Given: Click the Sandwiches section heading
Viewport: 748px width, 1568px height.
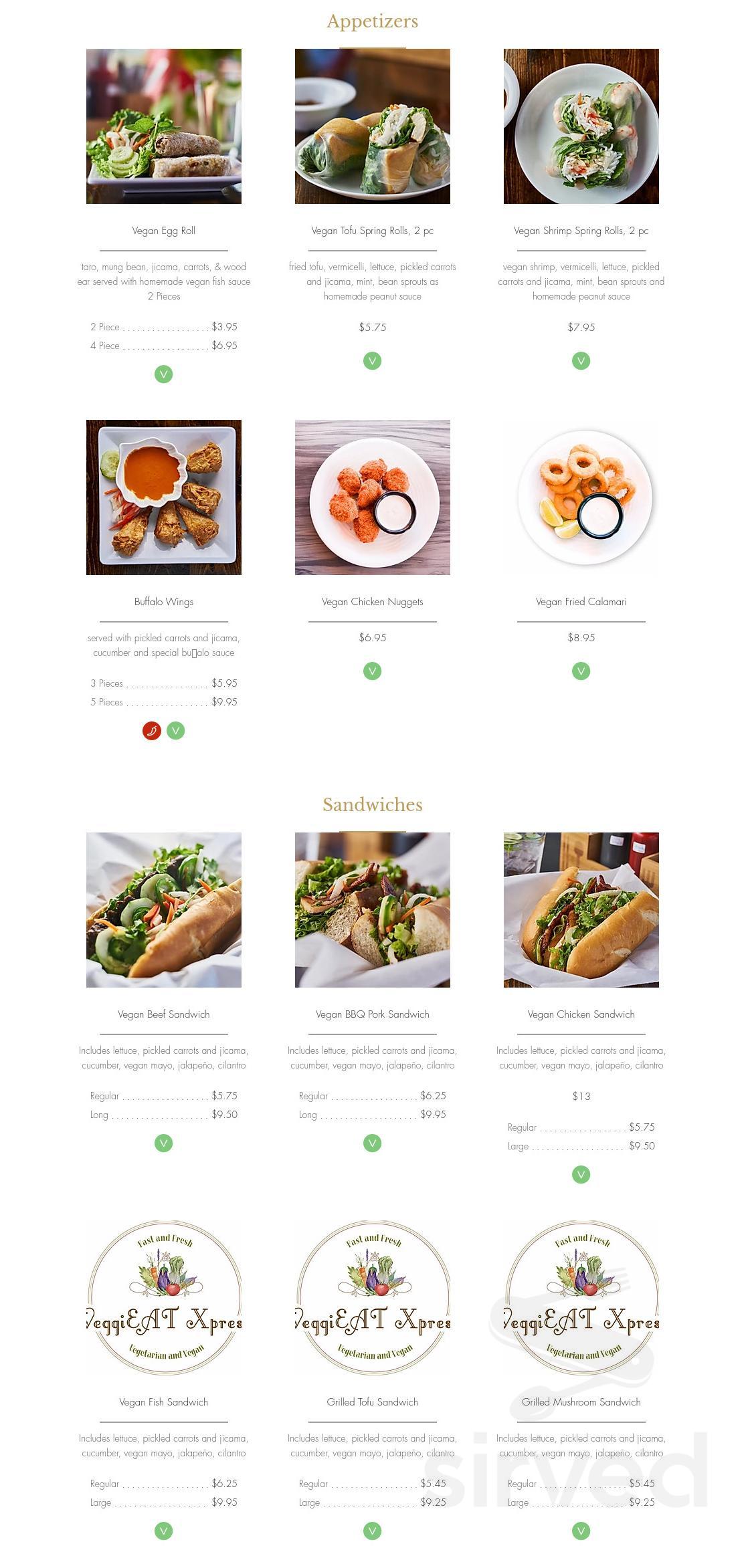Looking at the screenshot, I should pos(373,804).
